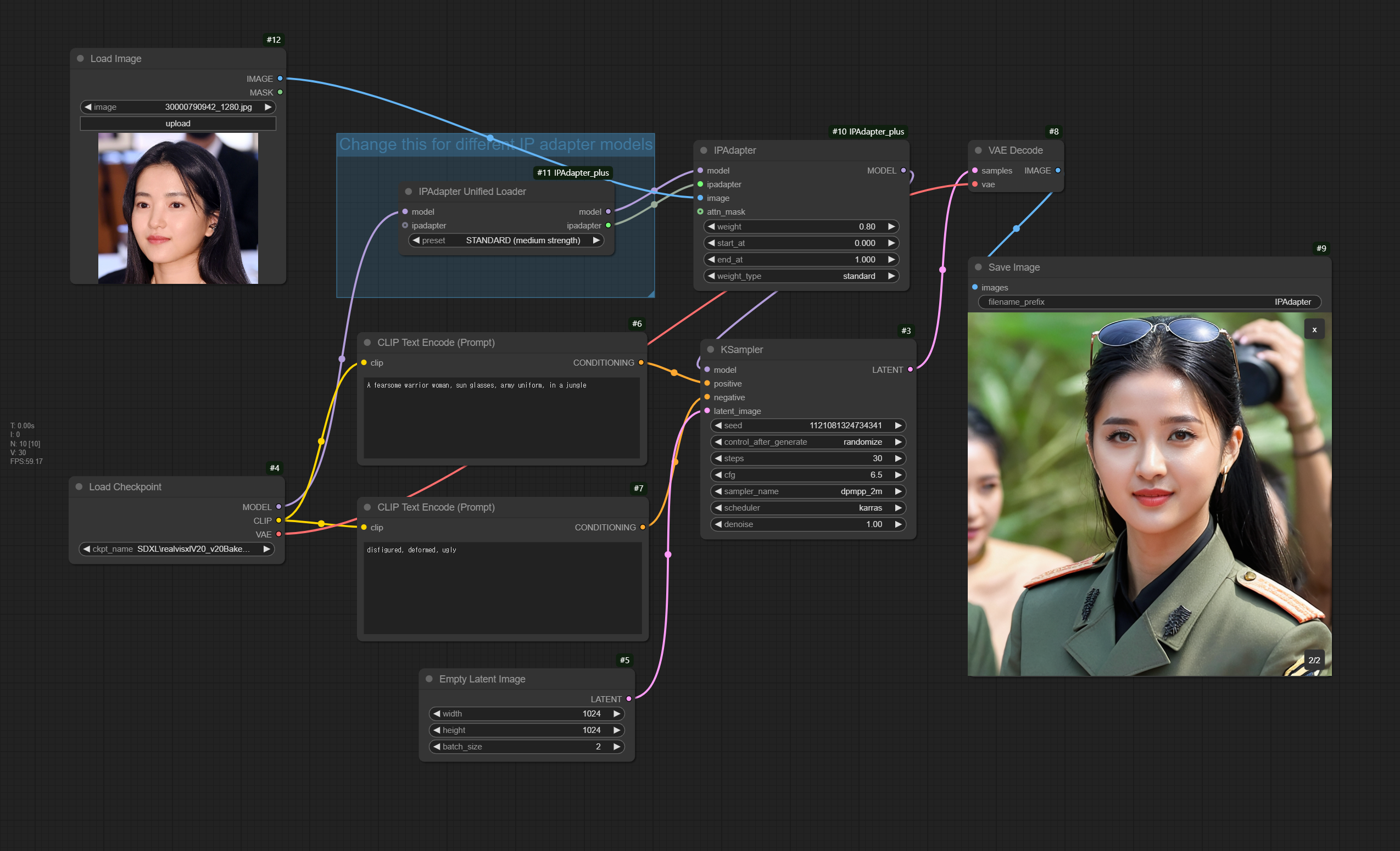Click the attn_mask input socket on IPAdapter
Image resolution: width=1400 pixels, height=851 pixels.
pyautogui.click(x=700, y=212)
